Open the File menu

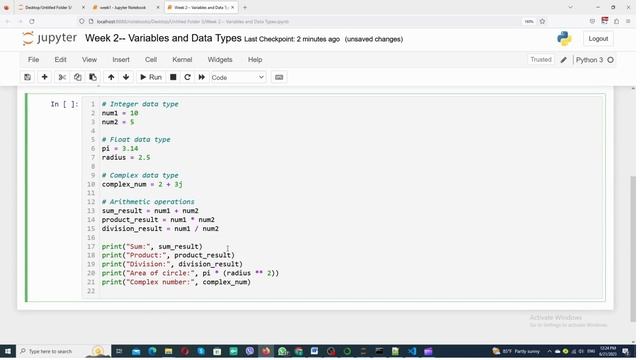(x=33, y=60)
